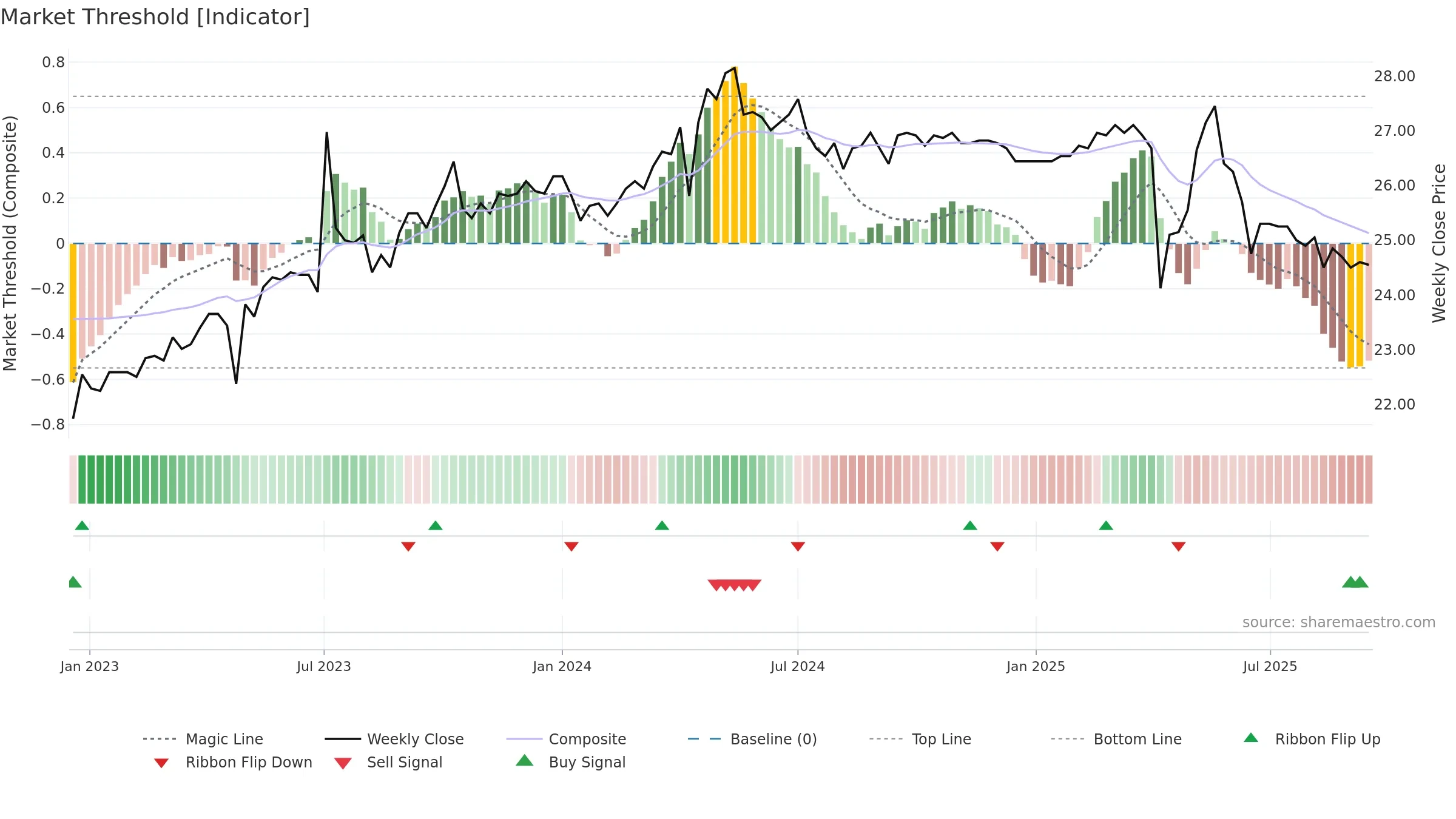Click the first buy signal marker at chart start
The height and width of the screenshot is (819, 1456).
click(x=74, y=582)
